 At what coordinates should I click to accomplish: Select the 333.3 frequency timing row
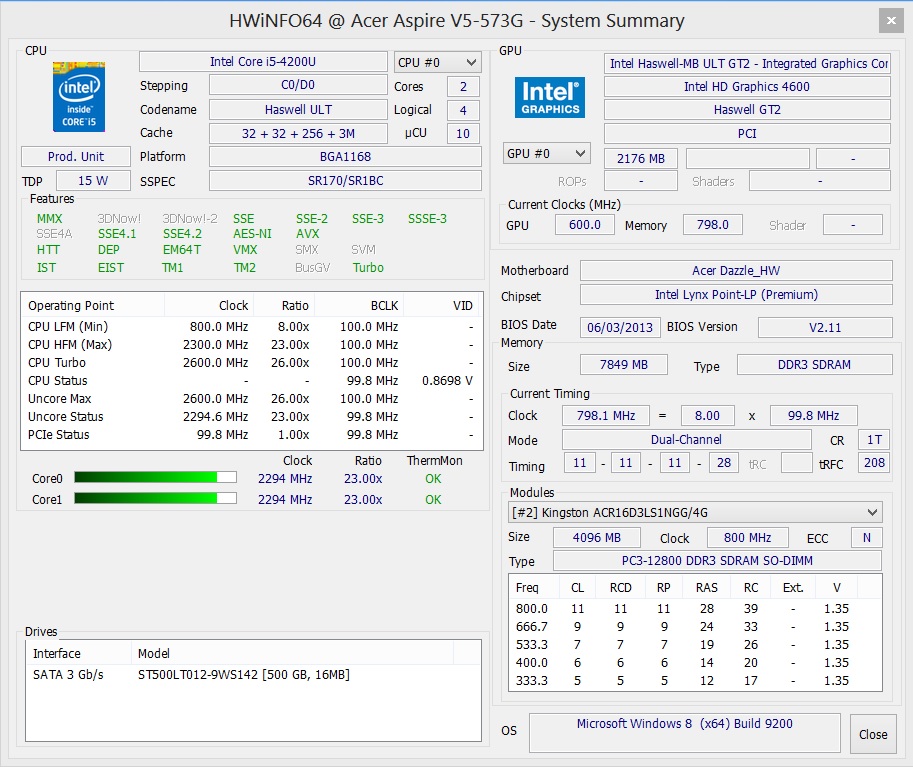tap(695, 680)
